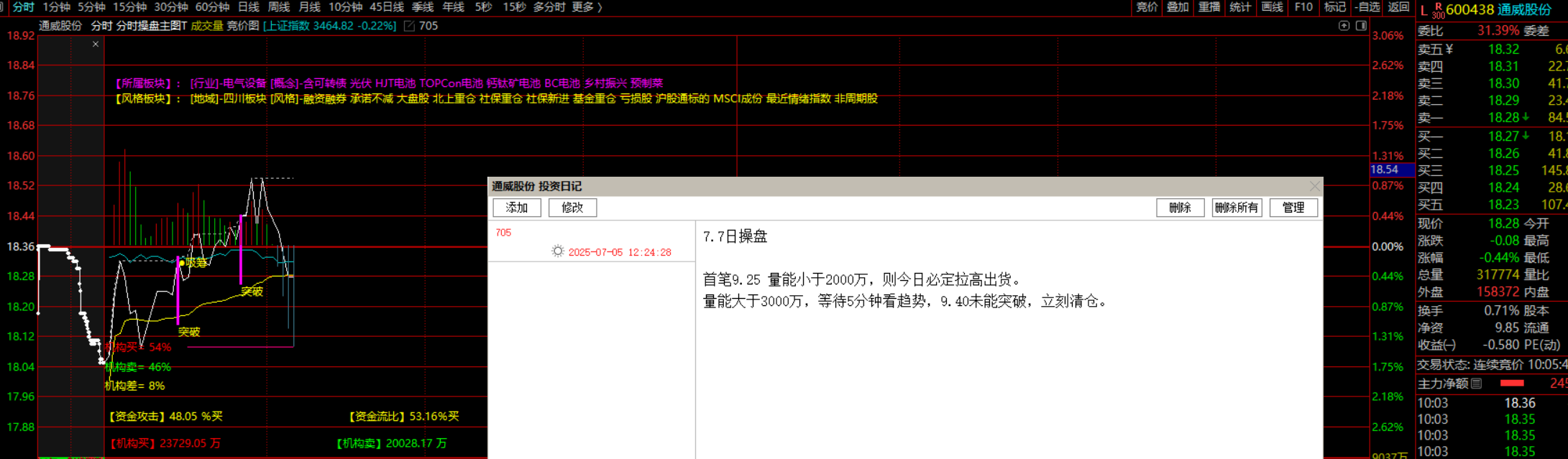Switch to the 15分钟 period tab
The height and width of the screenshot is (459, 1568).
tap(129, 7)
